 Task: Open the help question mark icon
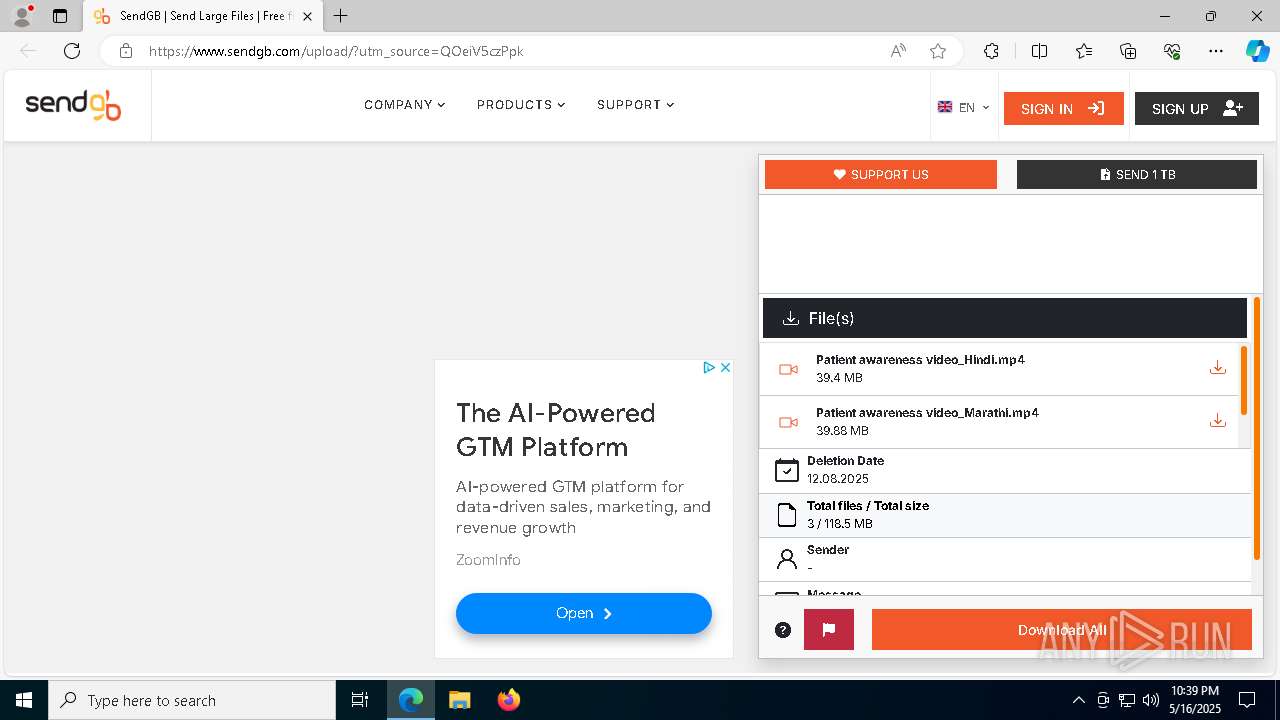783,630
